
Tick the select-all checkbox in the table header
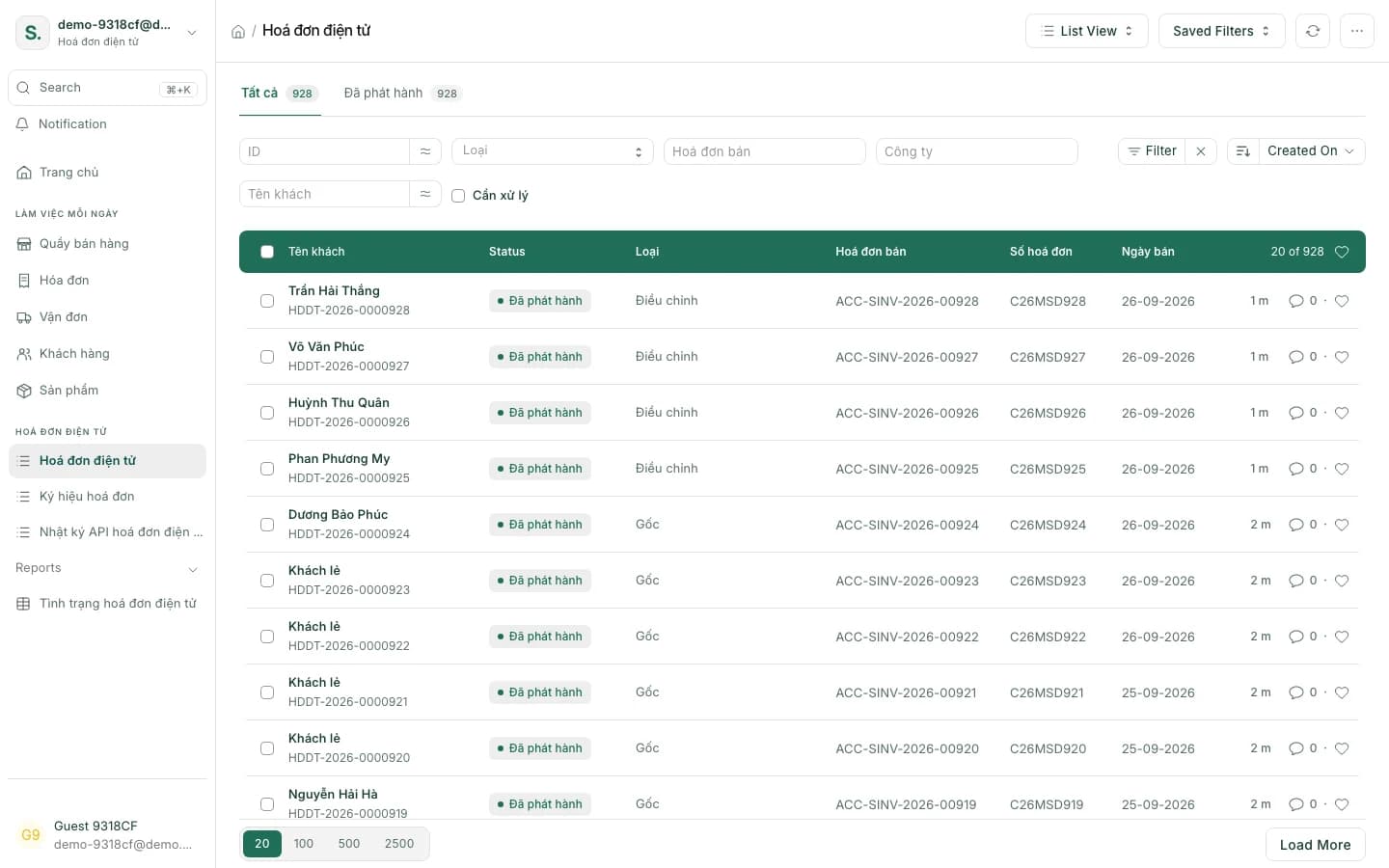267,252
